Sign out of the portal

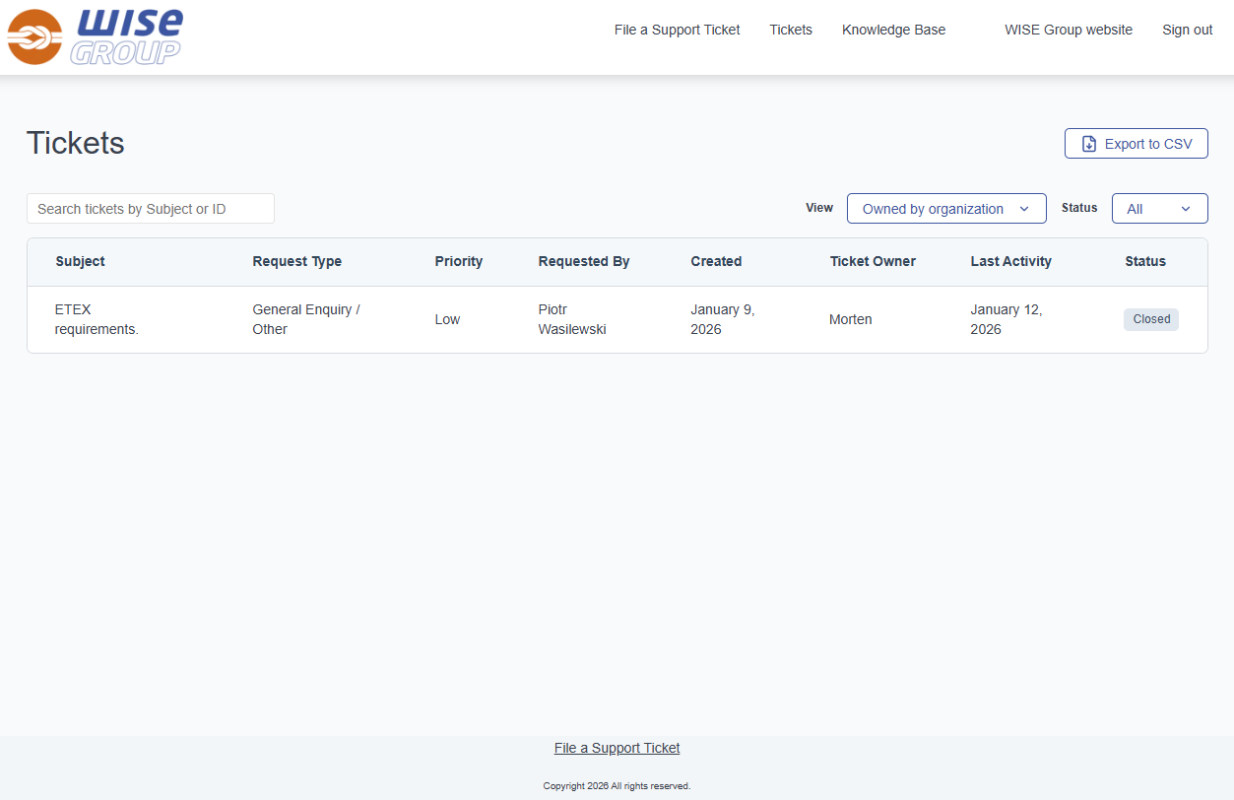coord(1186,30)
